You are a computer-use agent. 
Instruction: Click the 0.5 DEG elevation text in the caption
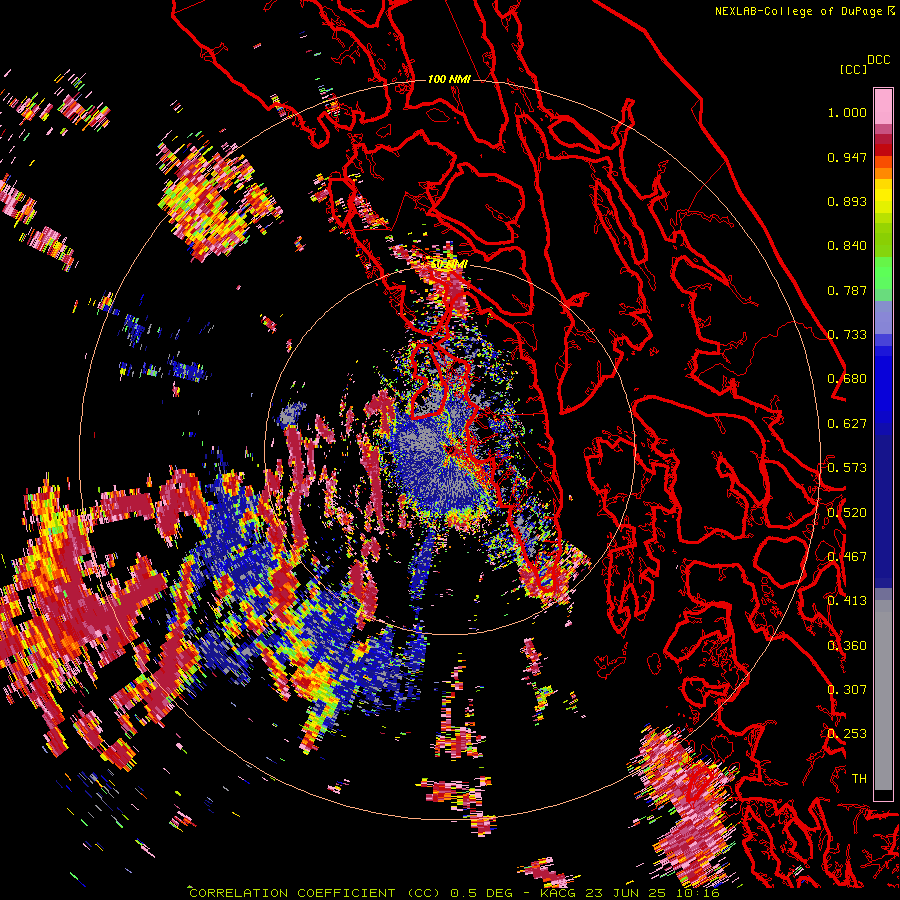(480, 893)
